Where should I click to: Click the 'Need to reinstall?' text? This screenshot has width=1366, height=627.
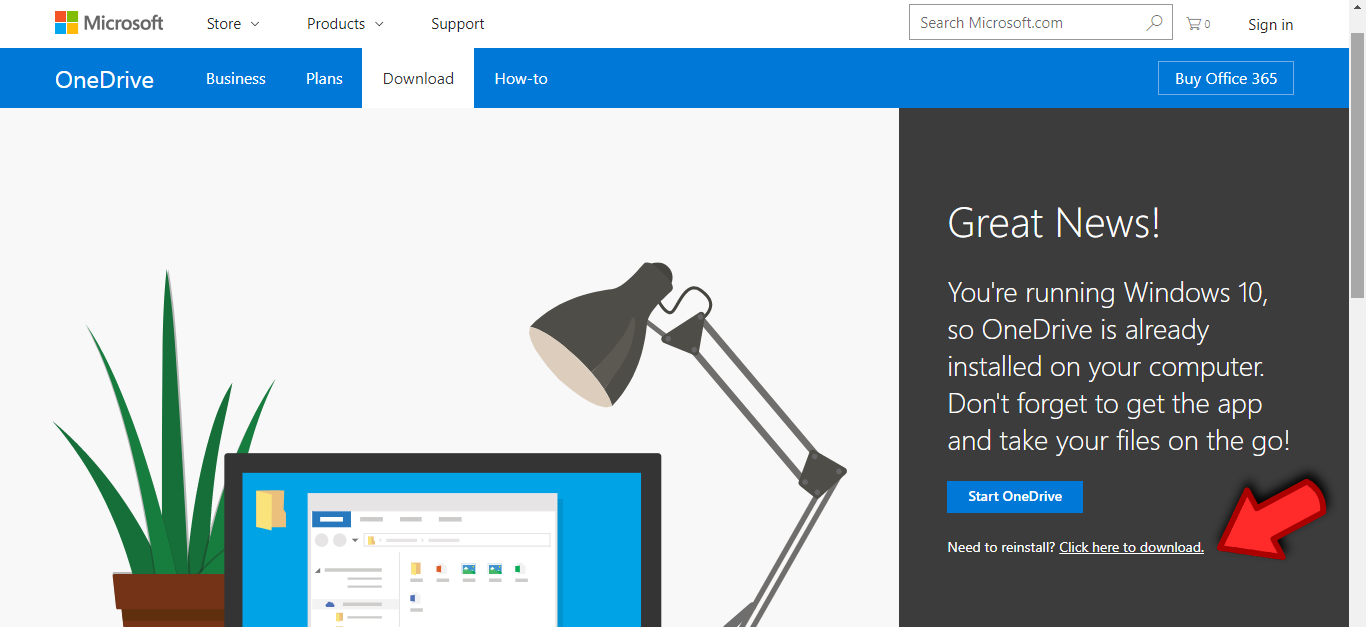pyautogui.click(x=1001, y=547)
